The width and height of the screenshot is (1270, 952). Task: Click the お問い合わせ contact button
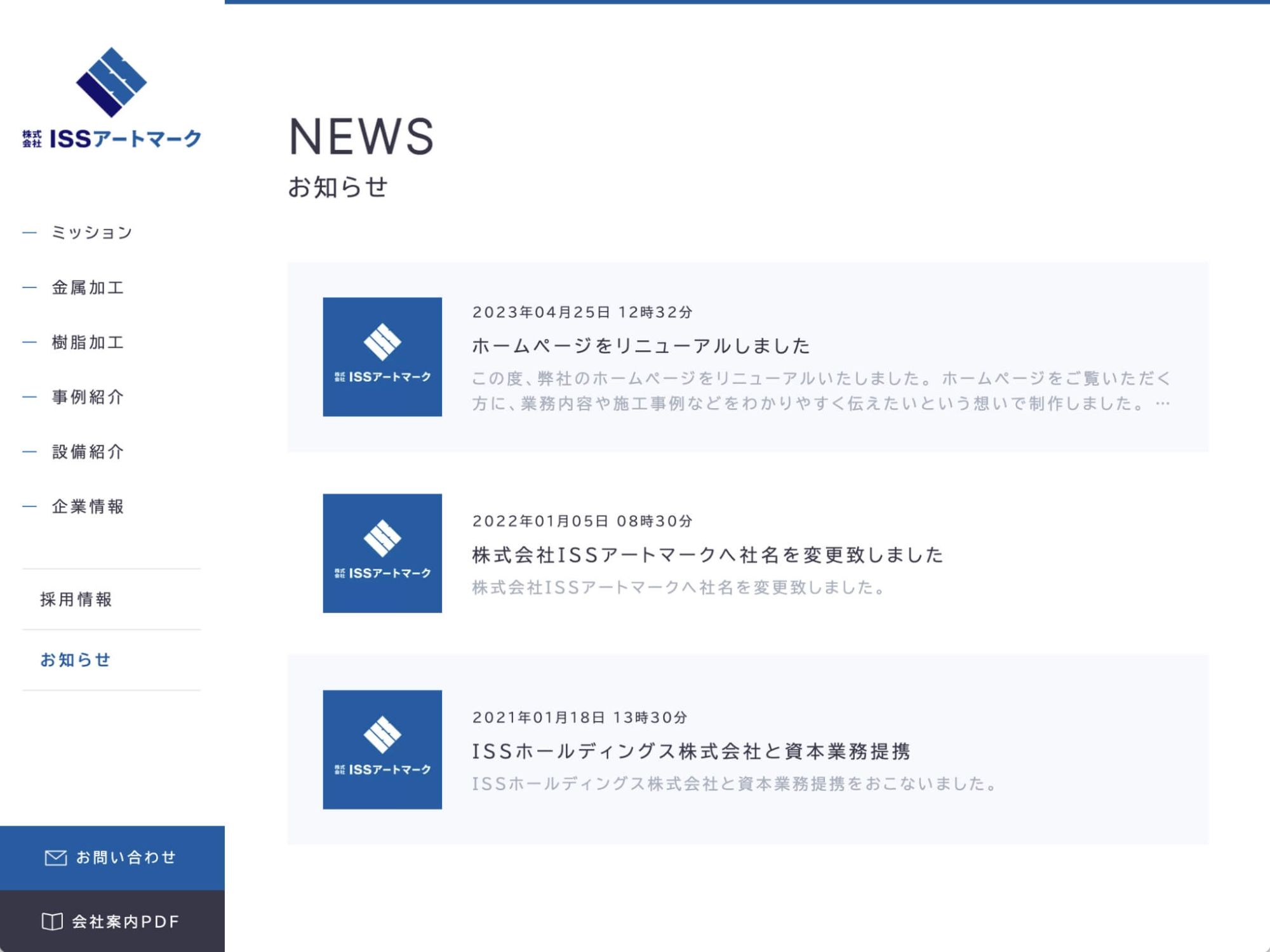[x=125, y=857]
